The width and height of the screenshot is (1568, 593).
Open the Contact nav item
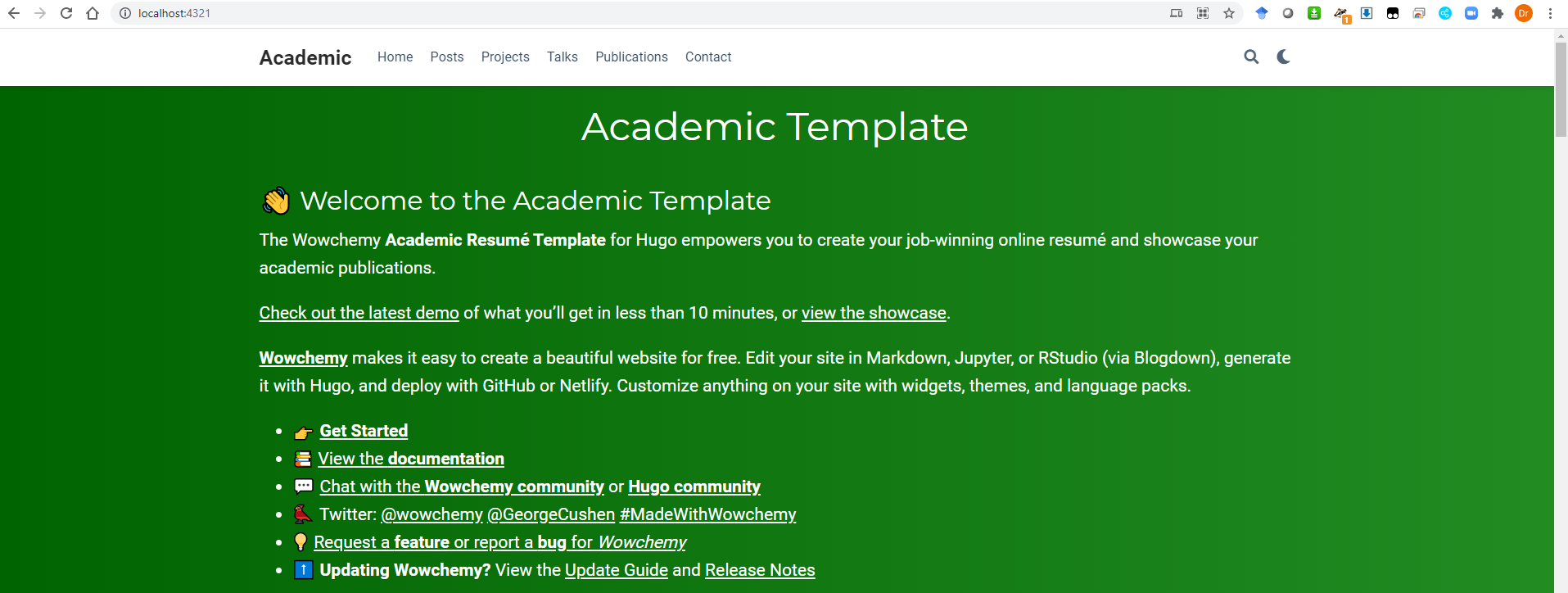tap(708, 57)
